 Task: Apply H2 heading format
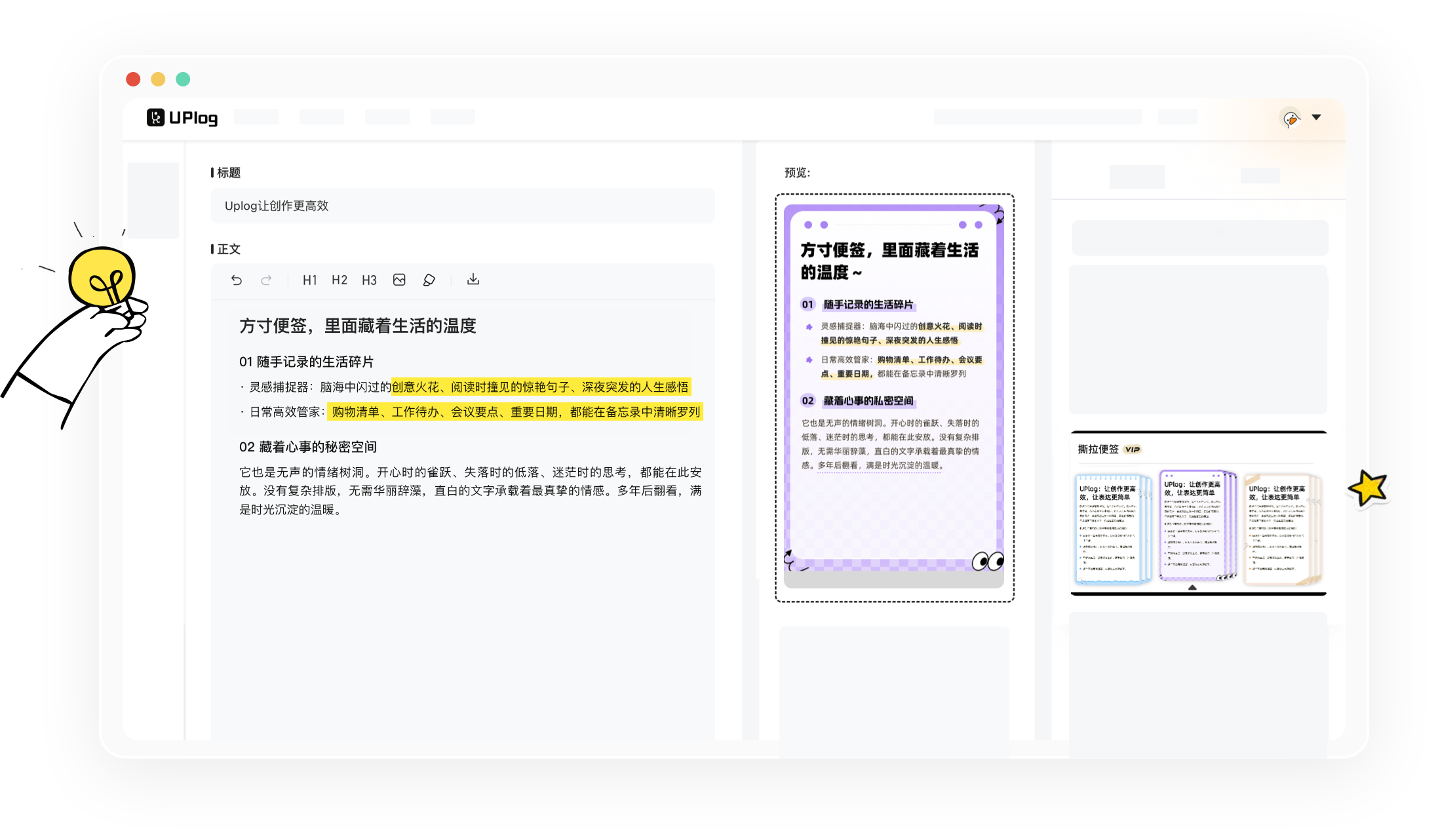pyautogui.click(x=339, y=280)
